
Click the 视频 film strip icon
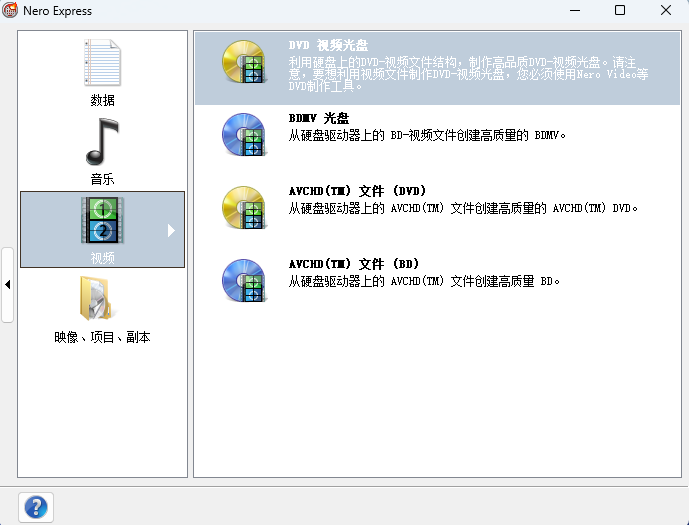(102, 221)
